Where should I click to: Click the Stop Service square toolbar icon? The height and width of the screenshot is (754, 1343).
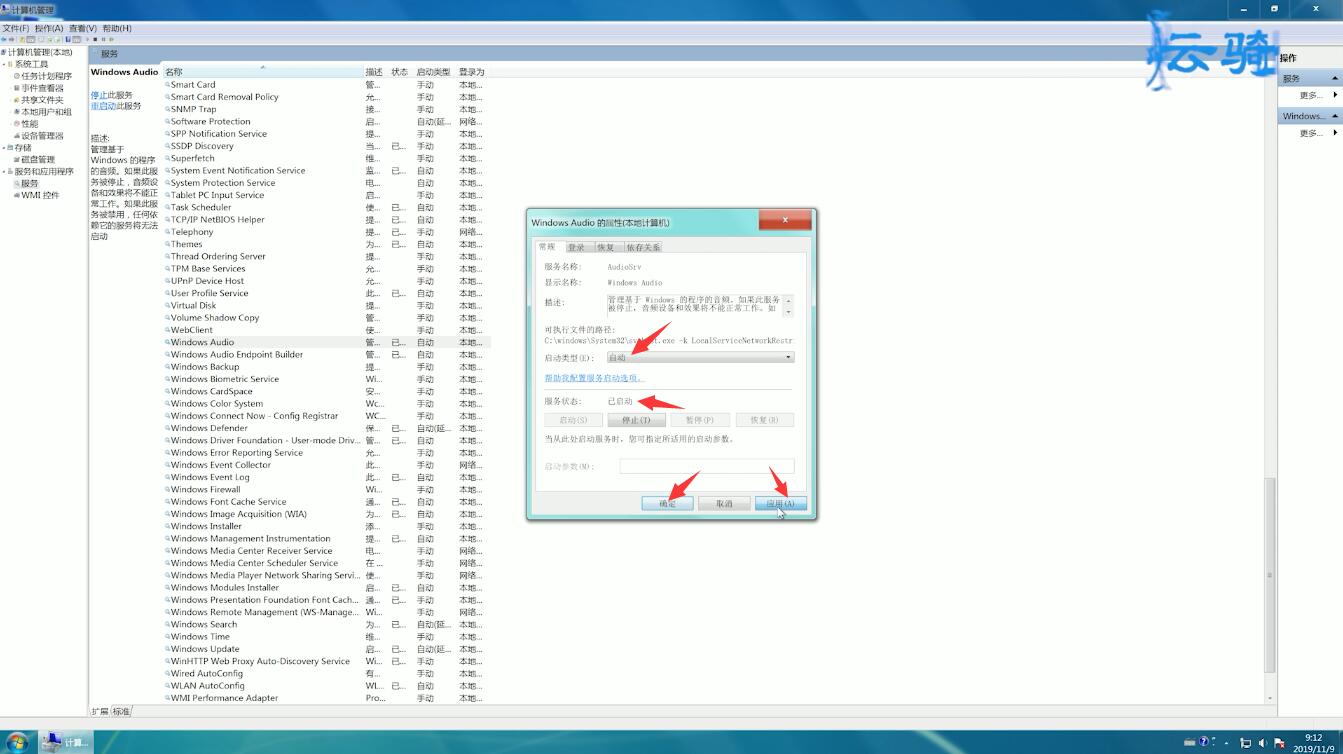click(x=96, y=40)
